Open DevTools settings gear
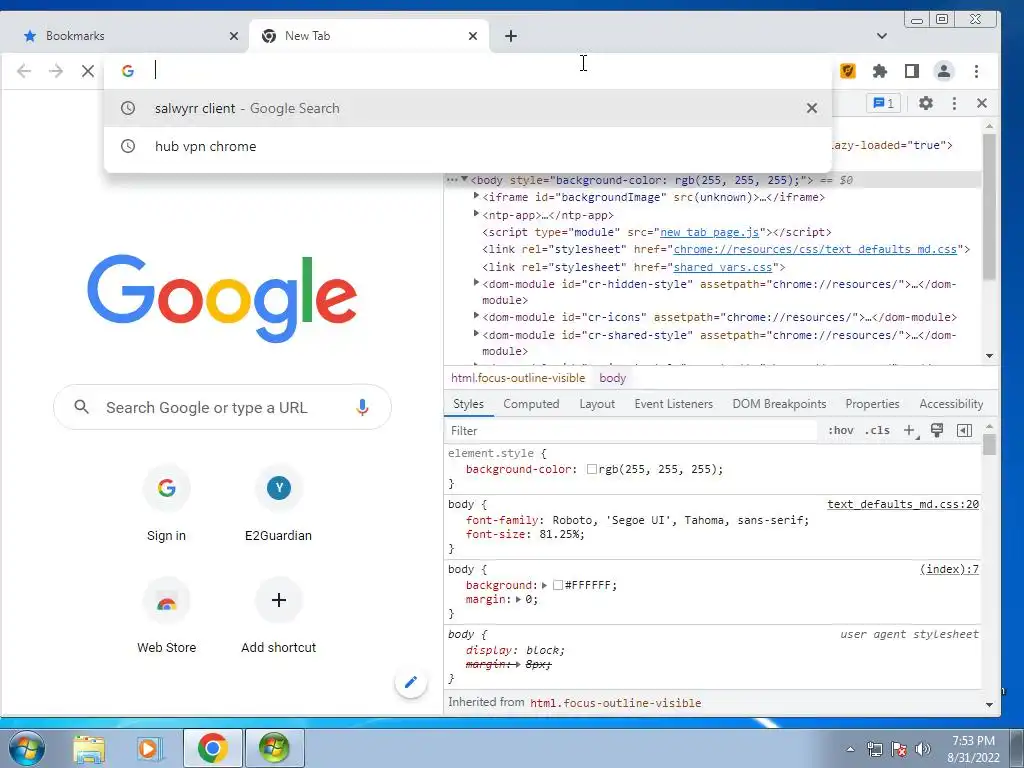Viewport: 1024px width, 768px height. pyautogui.click(x=925, y=103)
